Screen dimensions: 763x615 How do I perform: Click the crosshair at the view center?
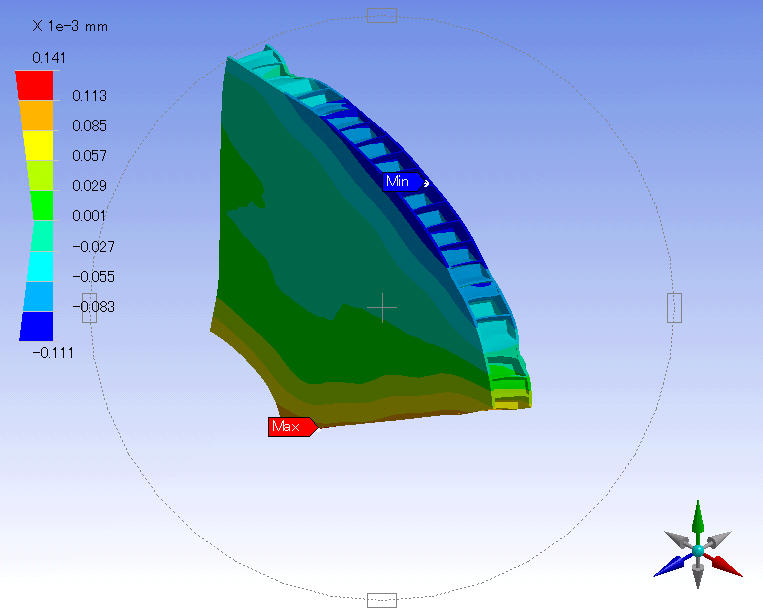coord(382,308)
